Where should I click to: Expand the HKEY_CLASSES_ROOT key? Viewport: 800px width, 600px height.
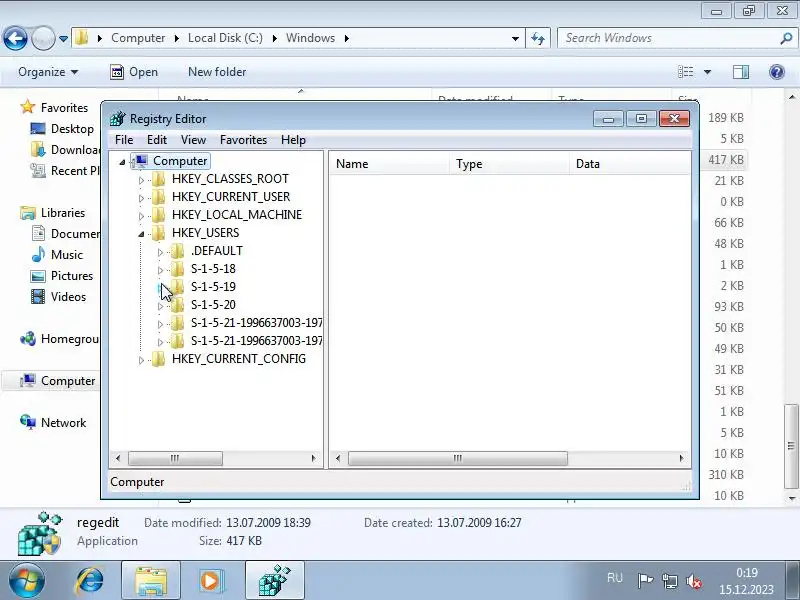coord(141,180)
